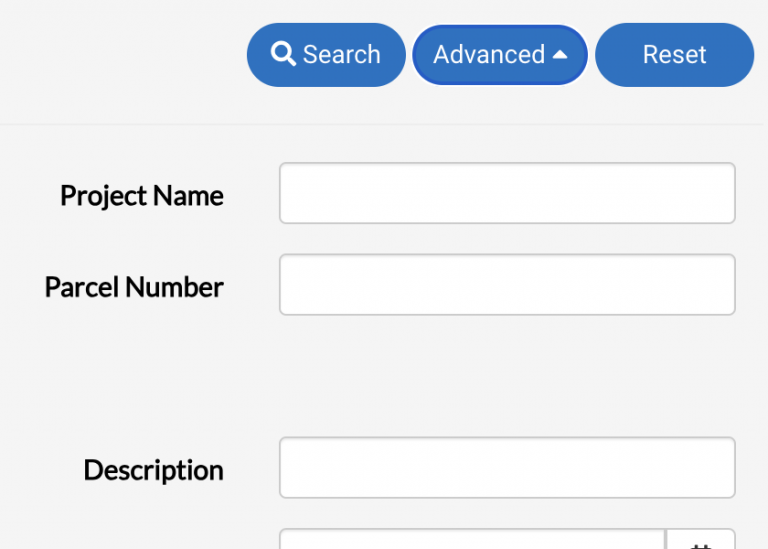The height and width of the screenshot is (549, 768).
Task: Click the Parcel Number label
Action: (134, 287)
